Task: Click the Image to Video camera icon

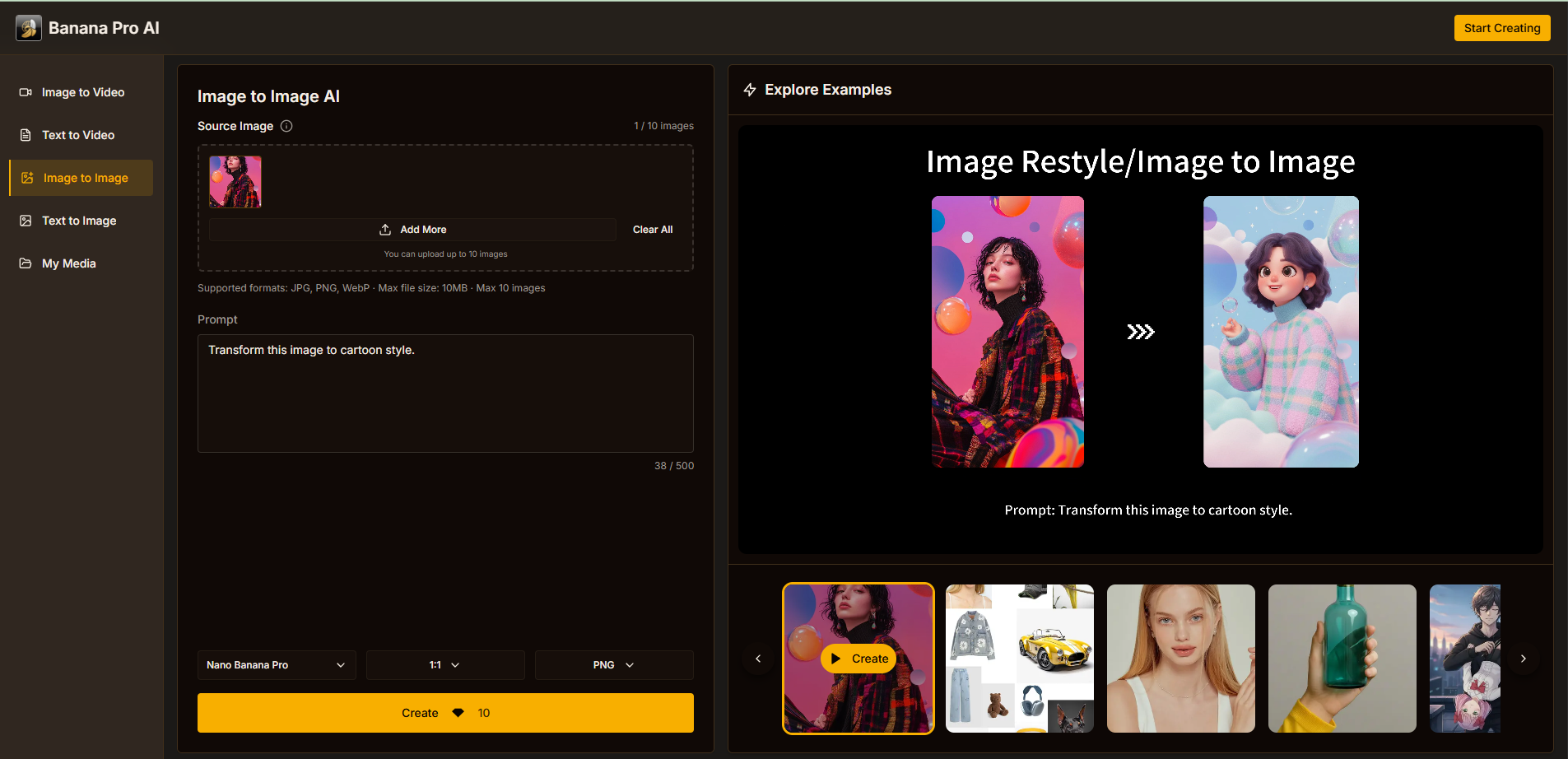Action: [x=26, y=92]
